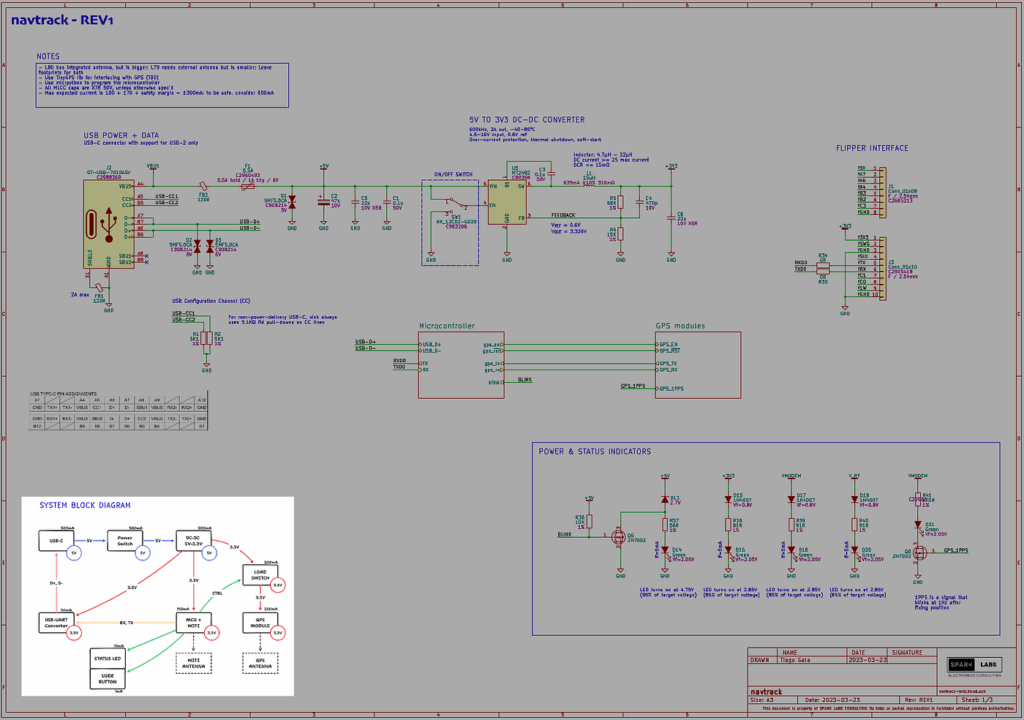Click the USB-CC1 label on the connector
Image resolution: width=1024 pixels, height=720 pixels.
coord(167,196)
